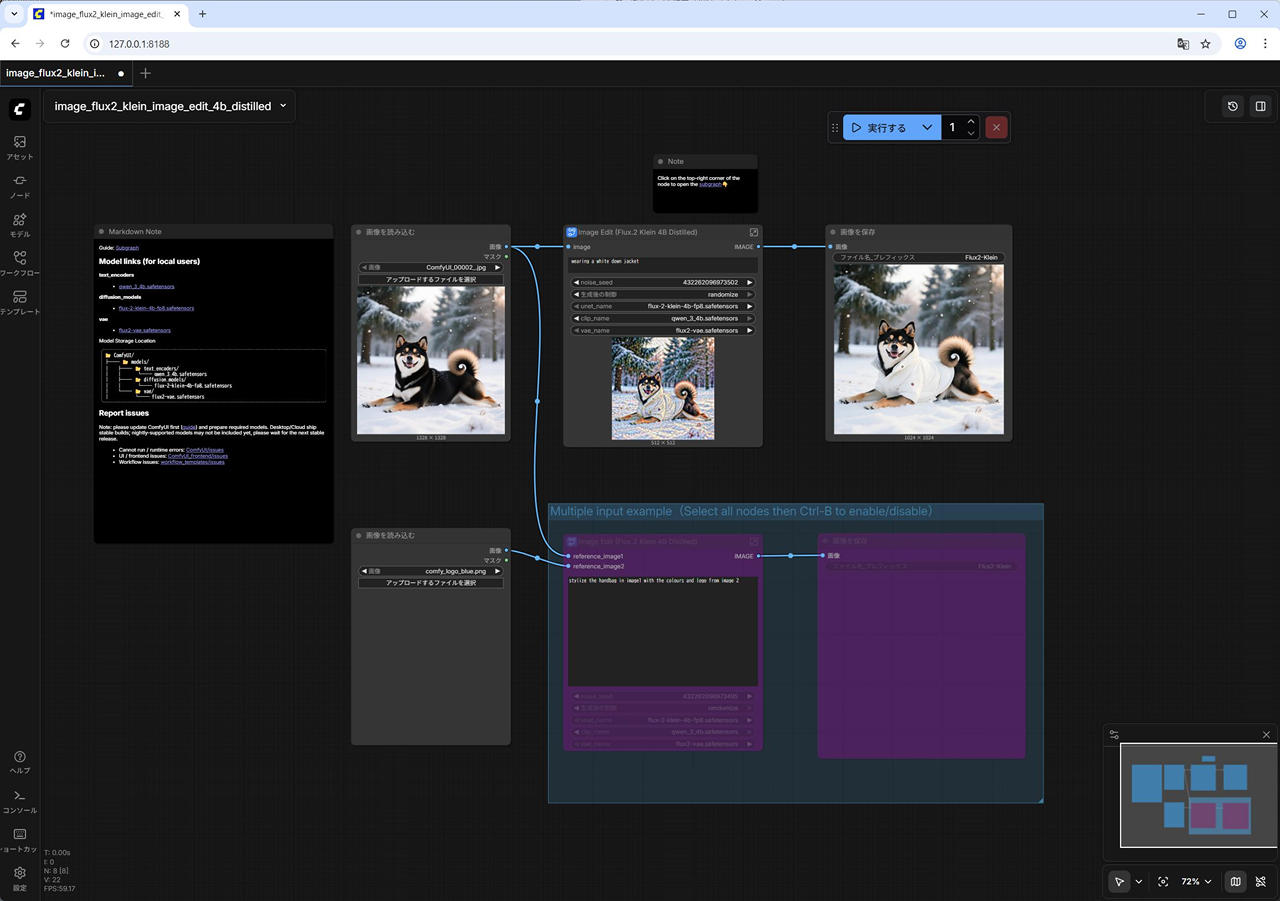Open the Console (コンソール) panel

pos(19,800)
